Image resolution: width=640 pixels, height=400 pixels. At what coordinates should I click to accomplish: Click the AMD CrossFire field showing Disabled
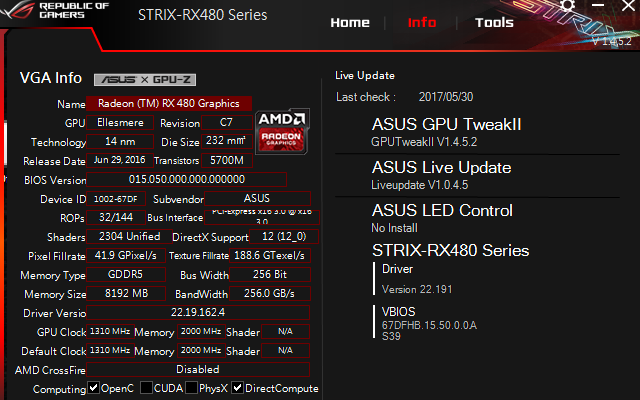[198, 369]
